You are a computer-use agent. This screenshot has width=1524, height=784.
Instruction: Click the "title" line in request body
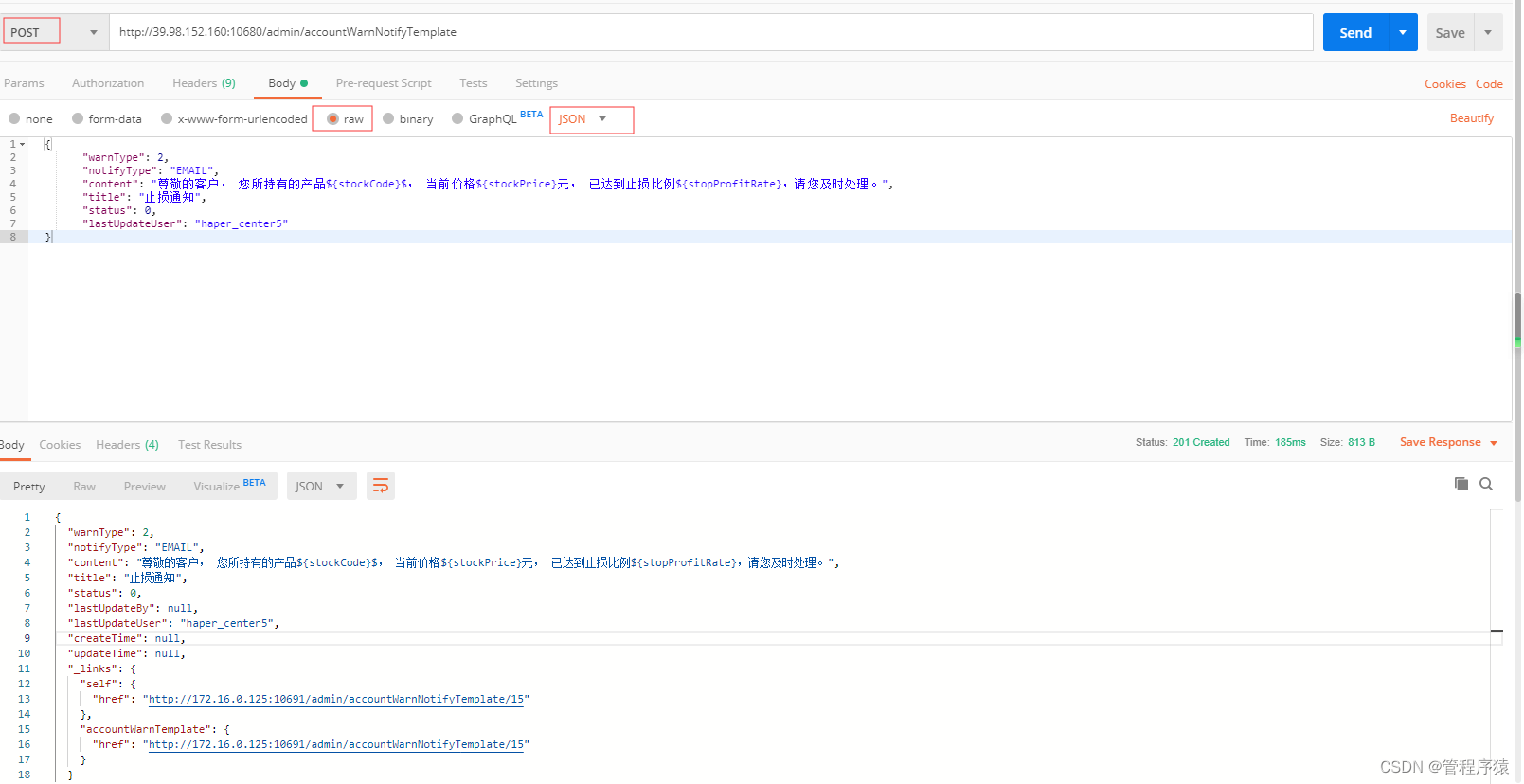(x=144, y=197)
